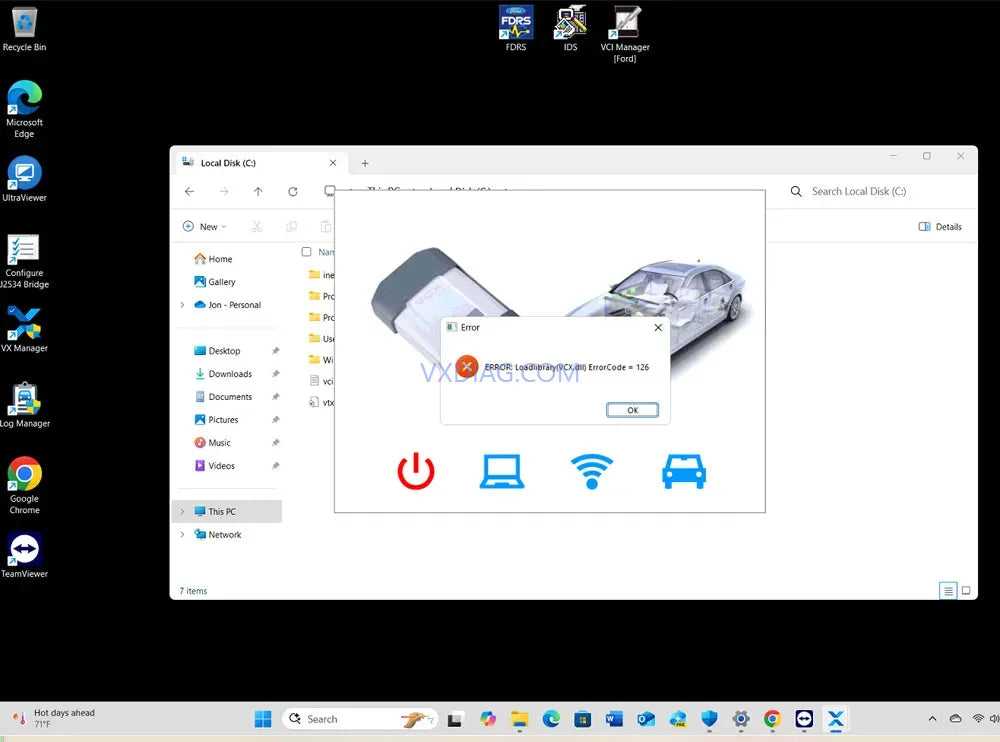This screenshot has height=742, width=1000.
Task: Switch Explorer to large thumbnails view
Action: coord(966,591)
